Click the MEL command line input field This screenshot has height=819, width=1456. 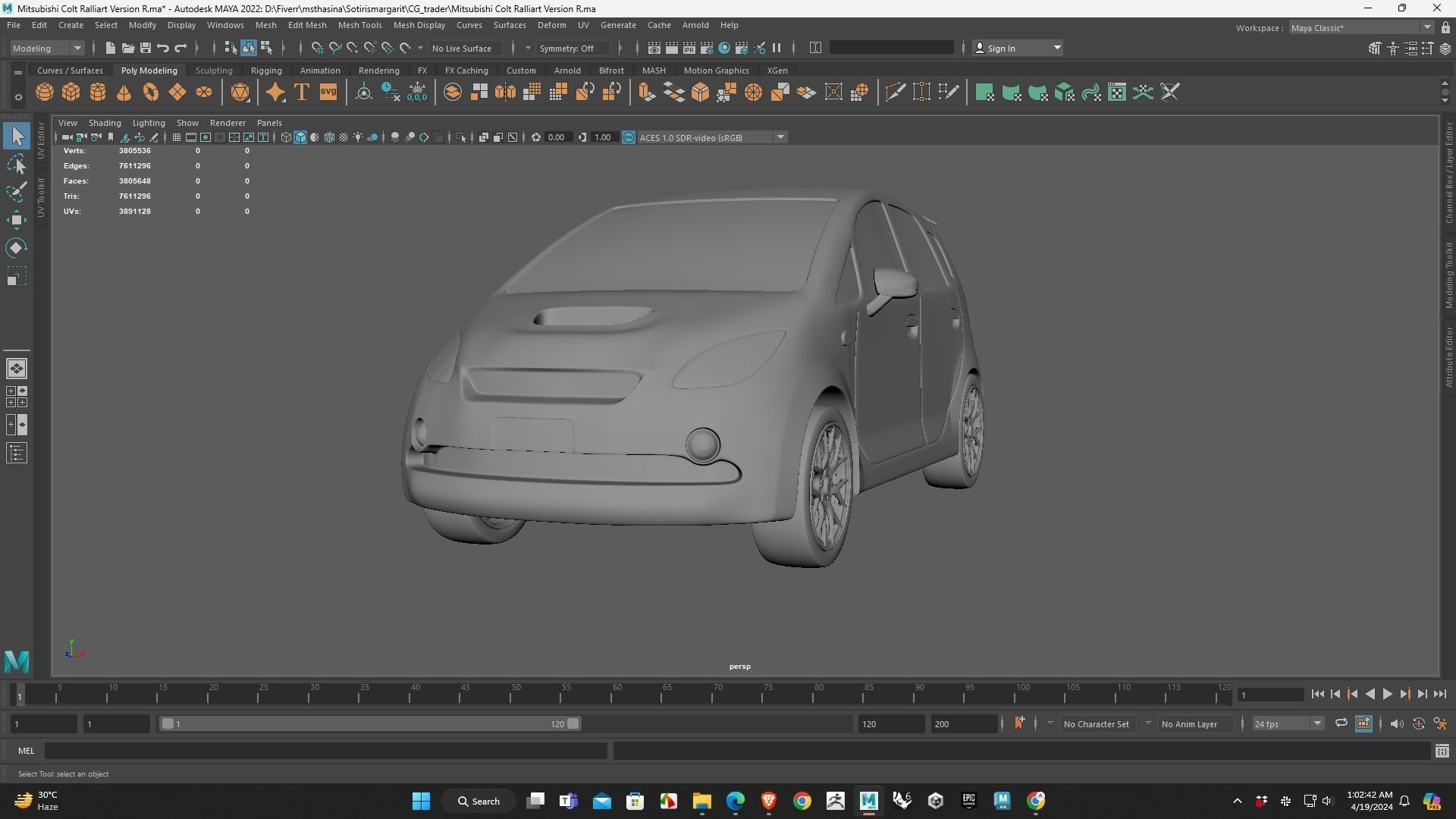click(x=326, y=750)
